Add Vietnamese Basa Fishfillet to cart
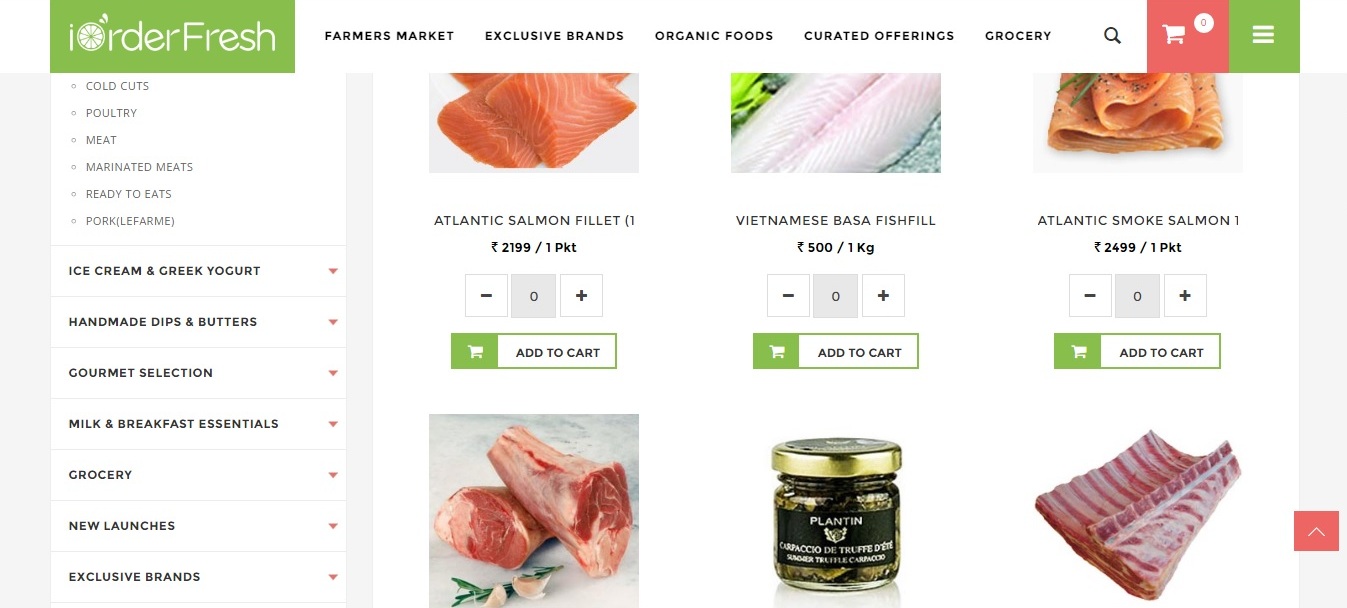Viewport: 1347px width, 608px height. coord(836,351)
